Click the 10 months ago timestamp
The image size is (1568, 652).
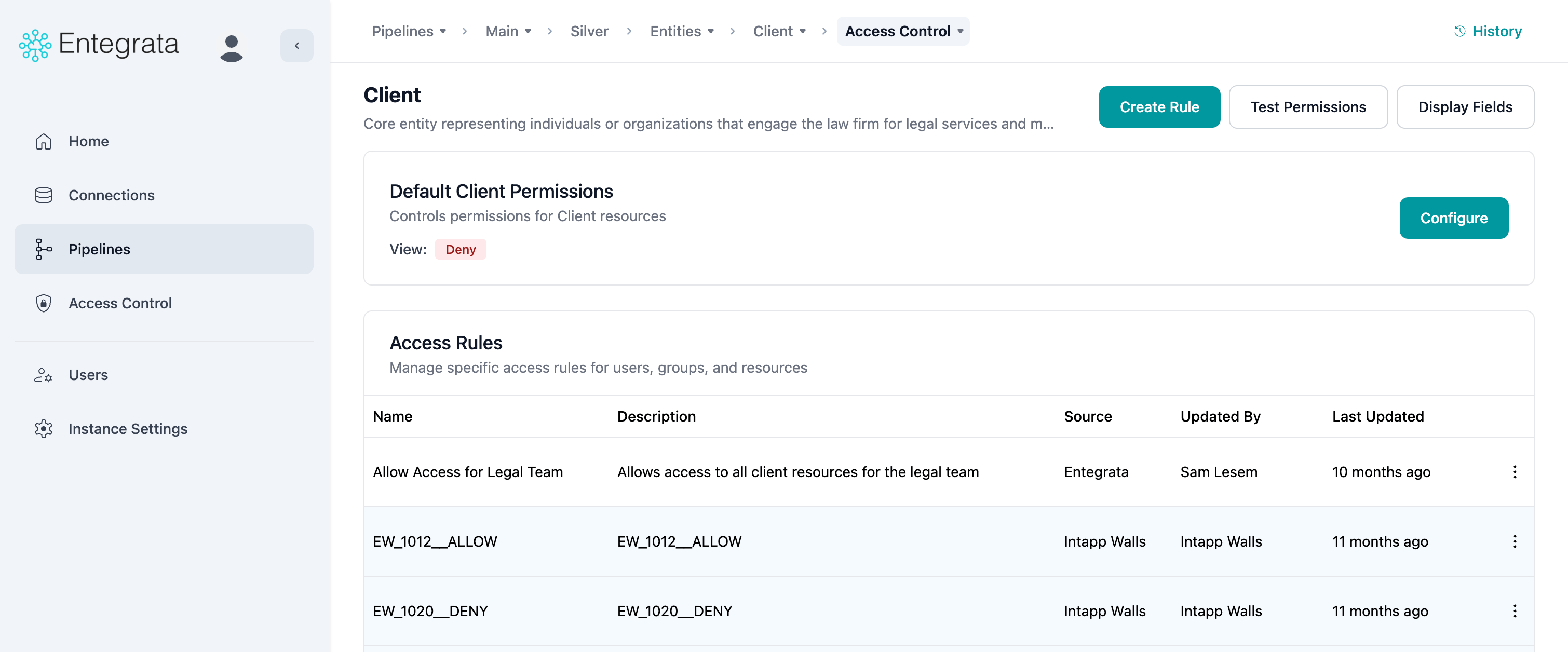pos(1381,472)
